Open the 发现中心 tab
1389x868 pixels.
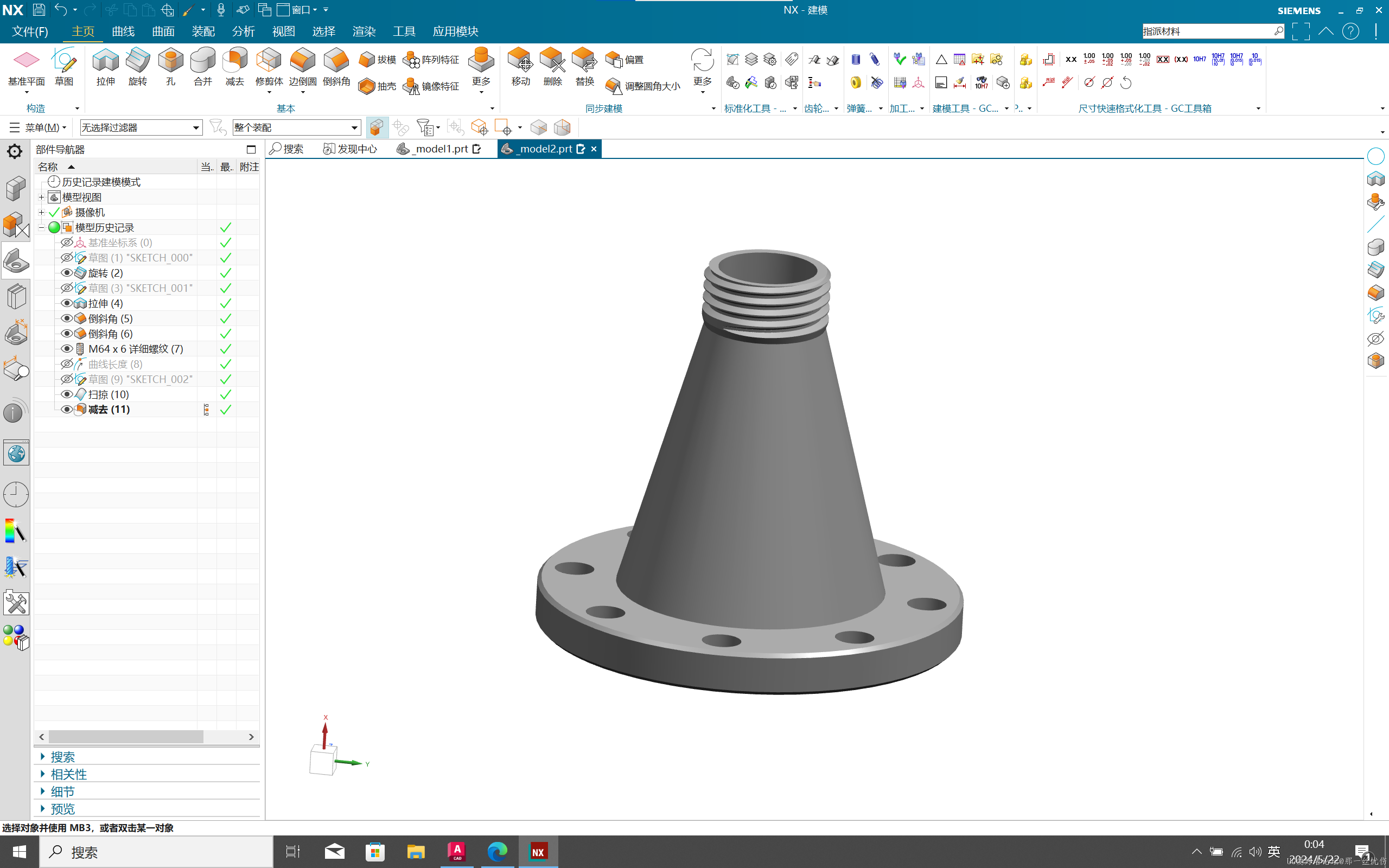tap(350, 149)
